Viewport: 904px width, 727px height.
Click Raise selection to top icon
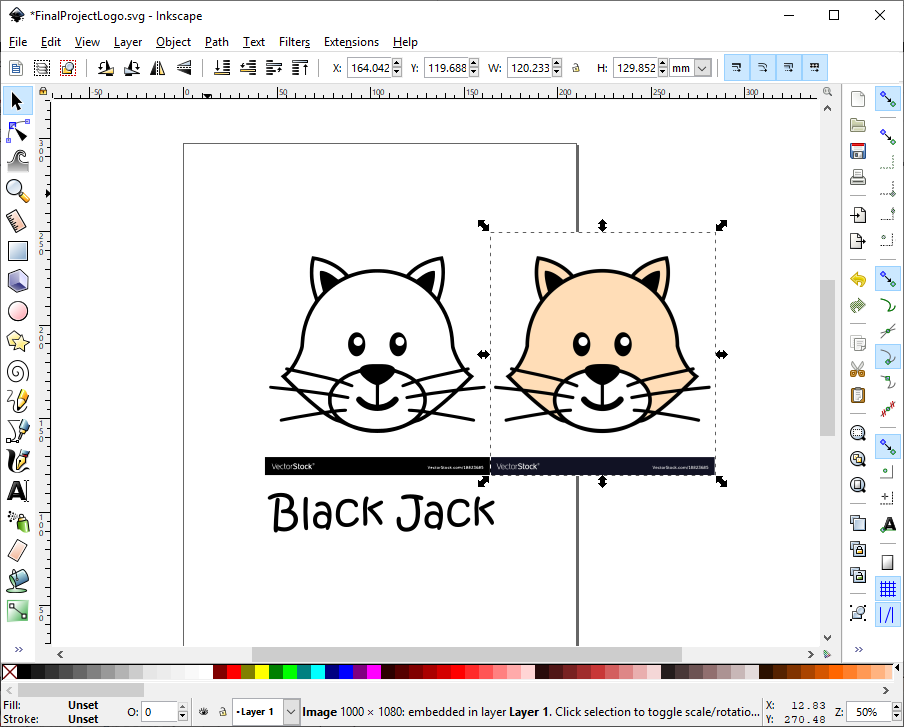tap(300, 68)
